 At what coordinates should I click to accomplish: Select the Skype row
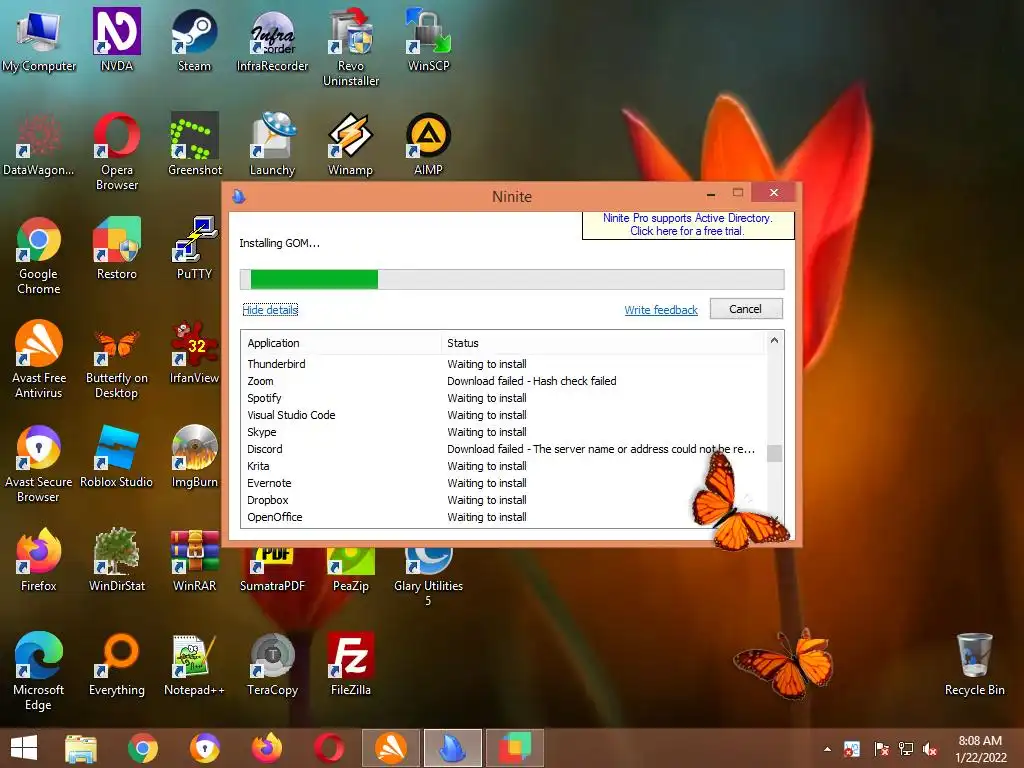point(503,432)
